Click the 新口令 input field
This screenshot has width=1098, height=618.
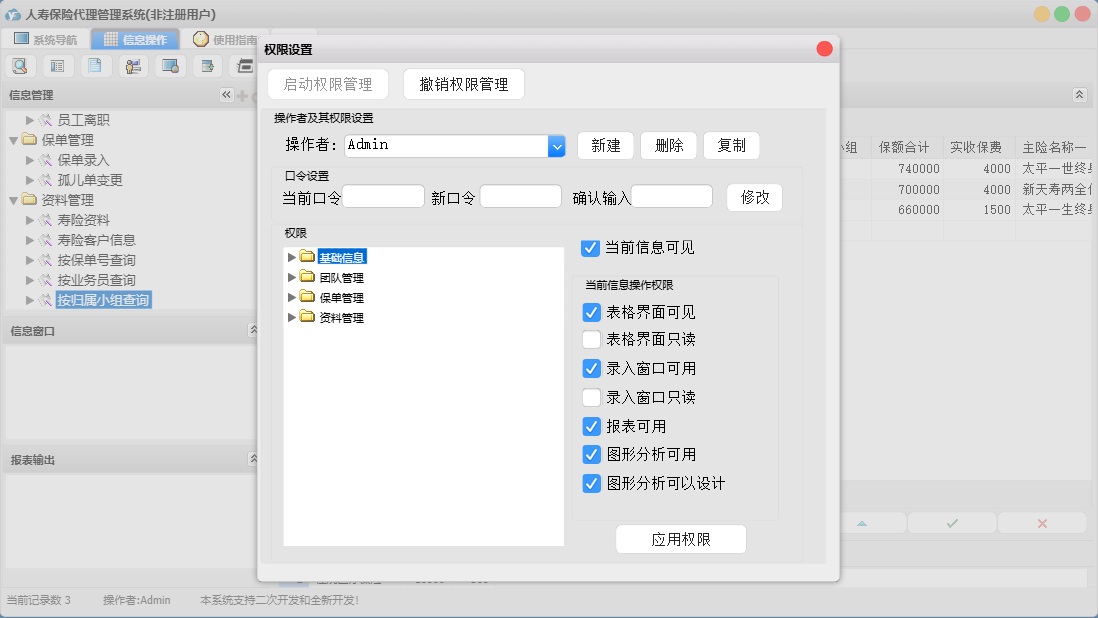pos(520,197)
